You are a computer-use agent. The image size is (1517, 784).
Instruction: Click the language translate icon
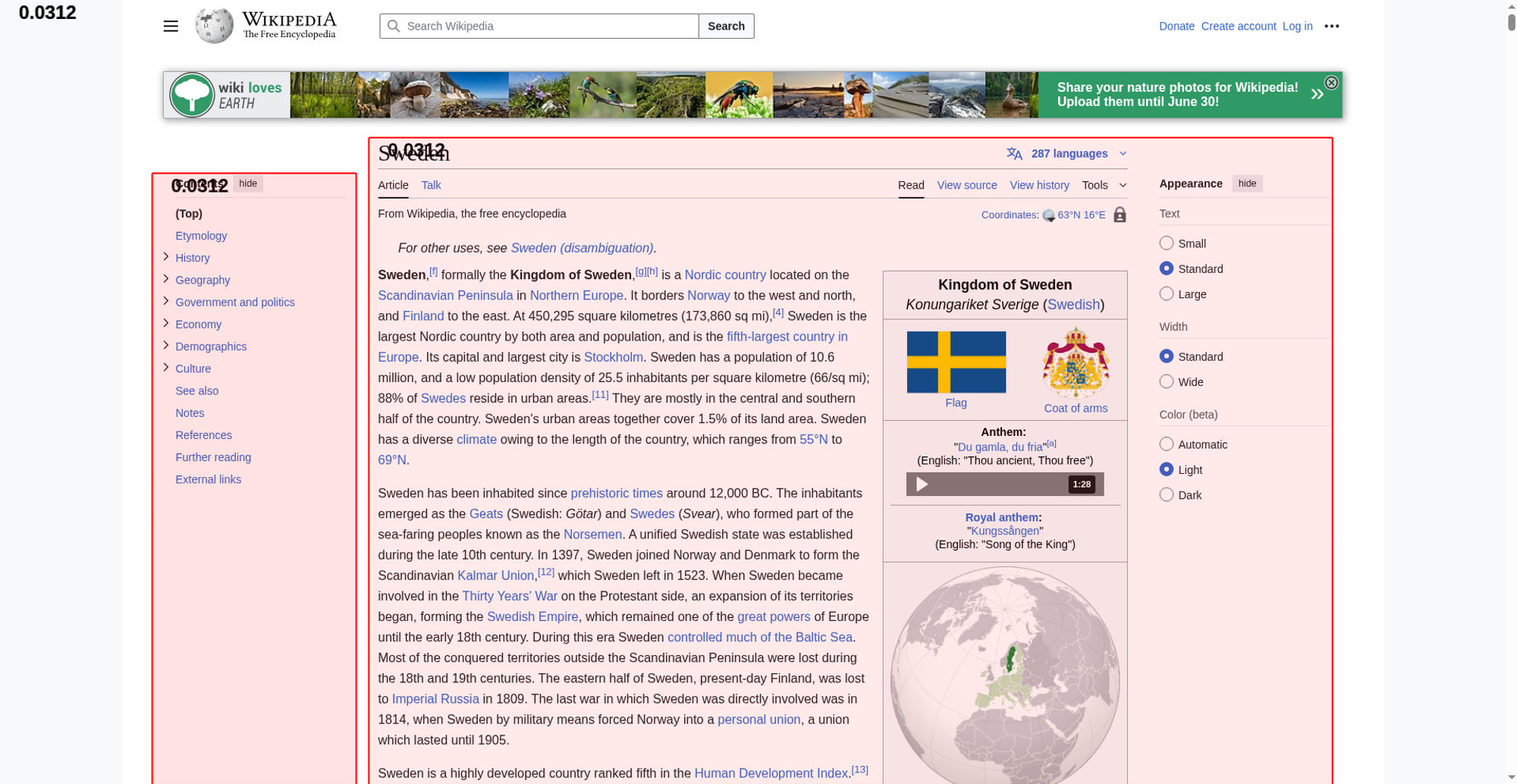[1014, 153]
